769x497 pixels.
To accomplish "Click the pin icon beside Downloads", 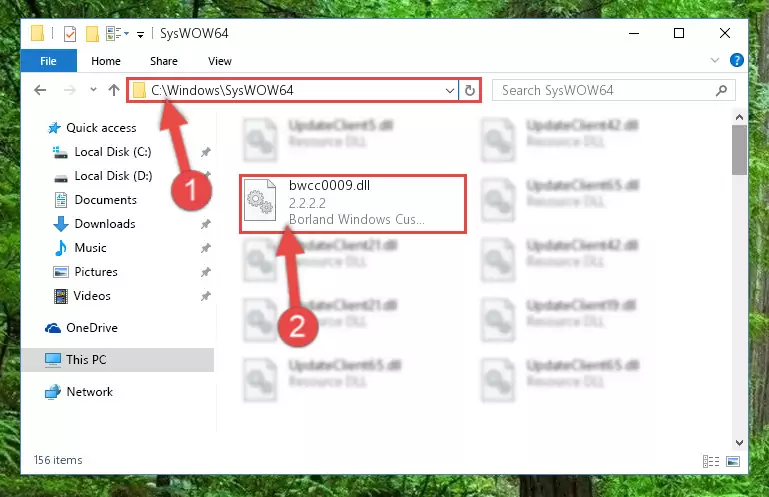I will 205,224.
